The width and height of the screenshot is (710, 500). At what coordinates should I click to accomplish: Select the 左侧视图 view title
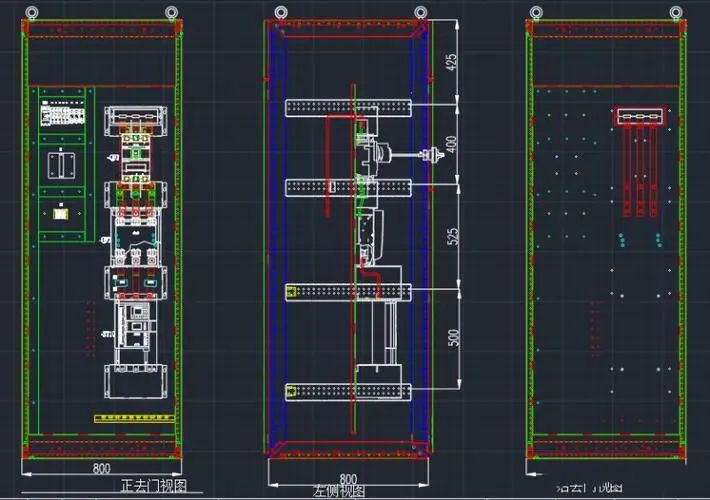(339, 491)
